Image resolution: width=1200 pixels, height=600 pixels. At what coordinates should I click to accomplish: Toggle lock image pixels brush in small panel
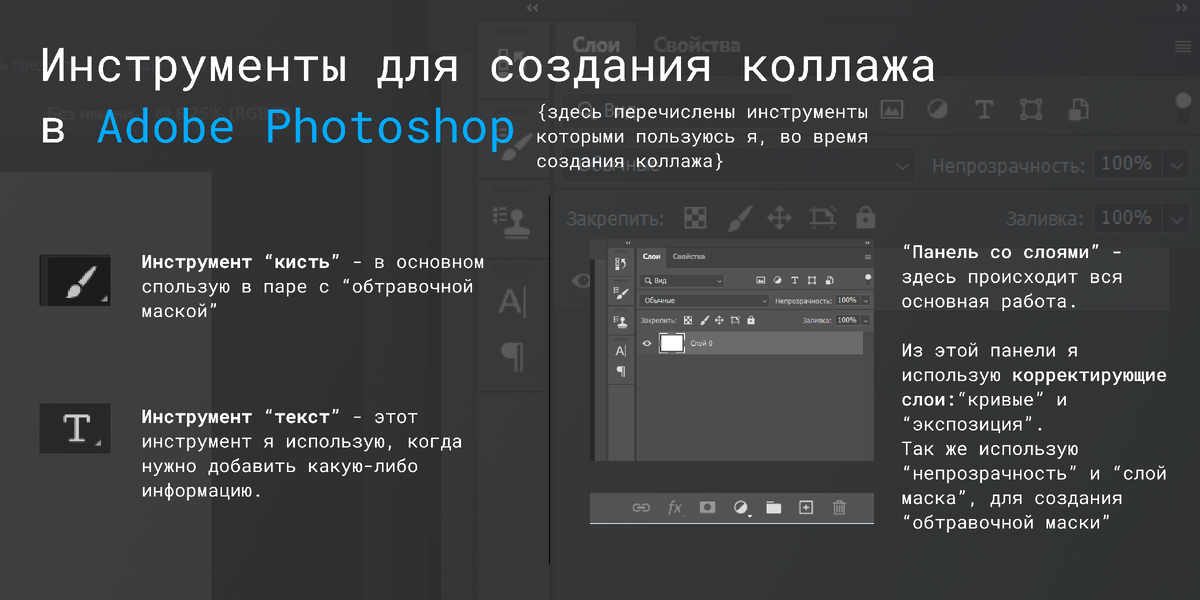pos(704,320)
